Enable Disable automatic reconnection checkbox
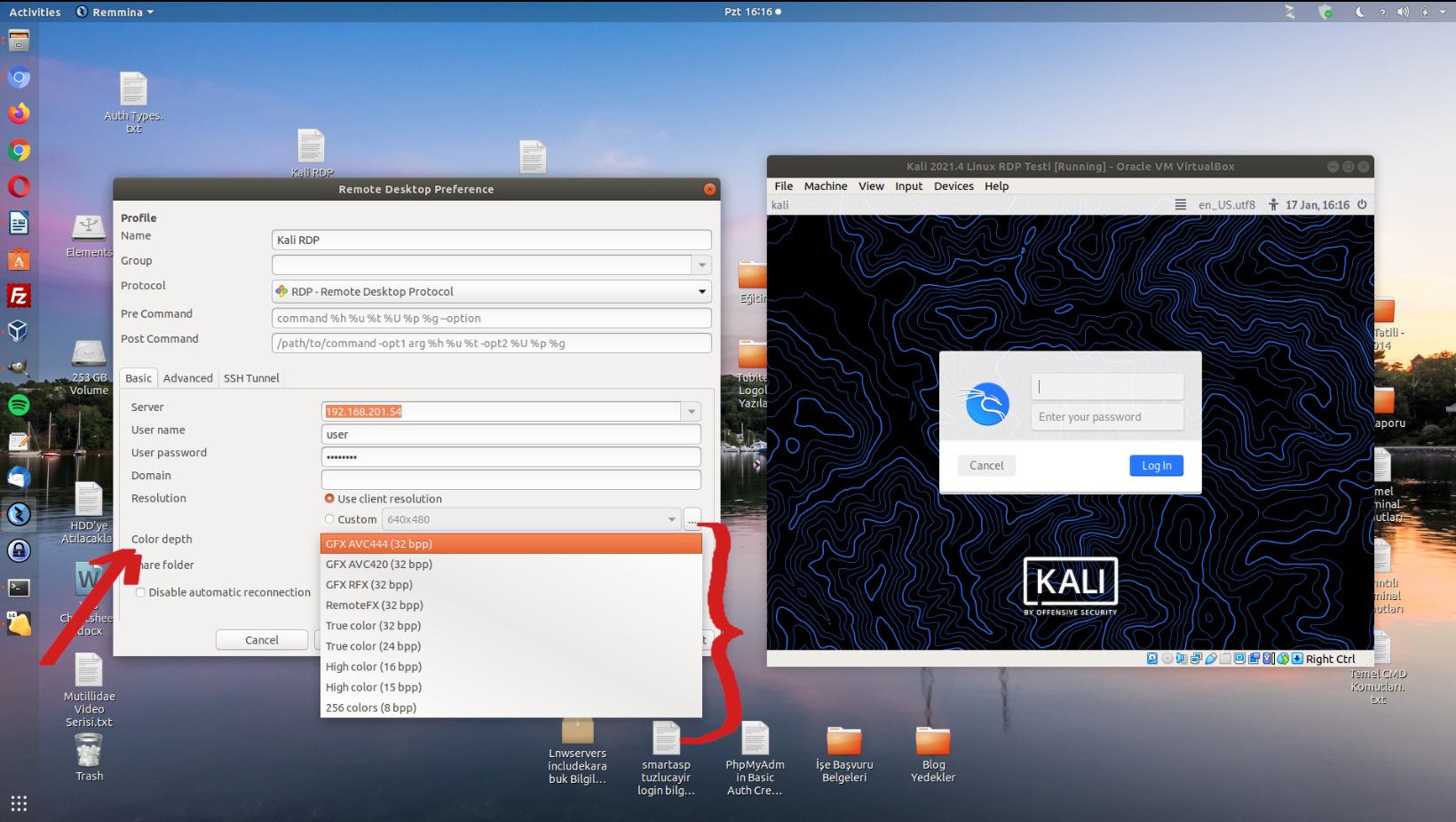 (x=140, y=592)
